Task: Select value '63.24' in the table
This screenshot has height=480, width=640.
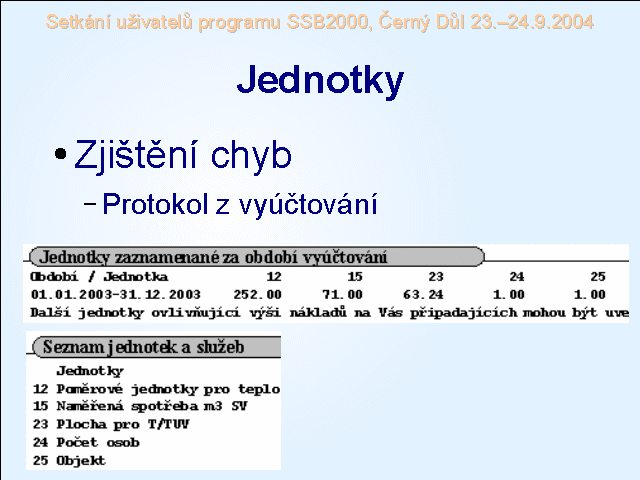Action: 423,294
